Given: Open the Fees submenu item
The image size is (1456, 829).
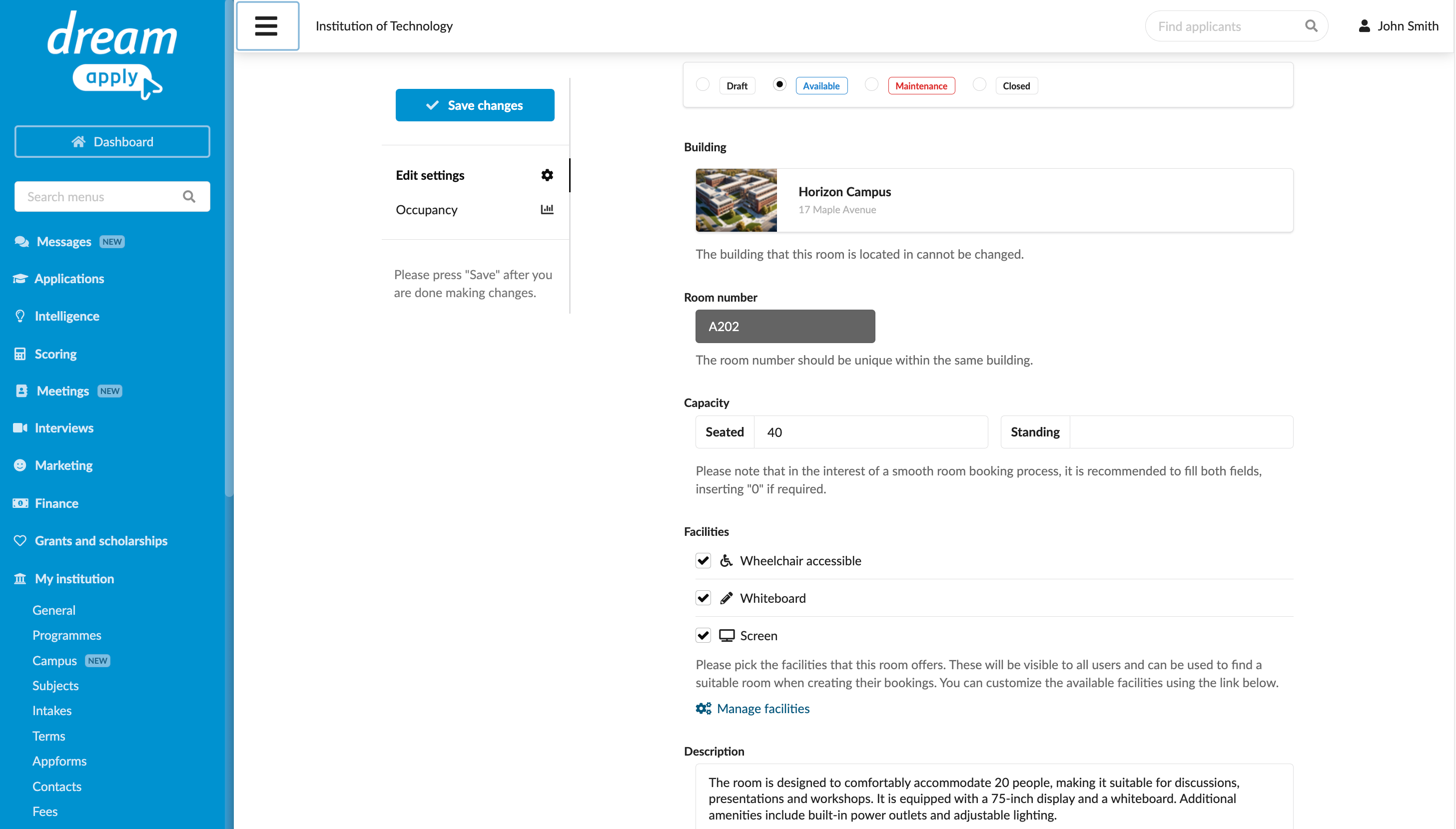Looking at the screenshot, I should pos(44,812).
